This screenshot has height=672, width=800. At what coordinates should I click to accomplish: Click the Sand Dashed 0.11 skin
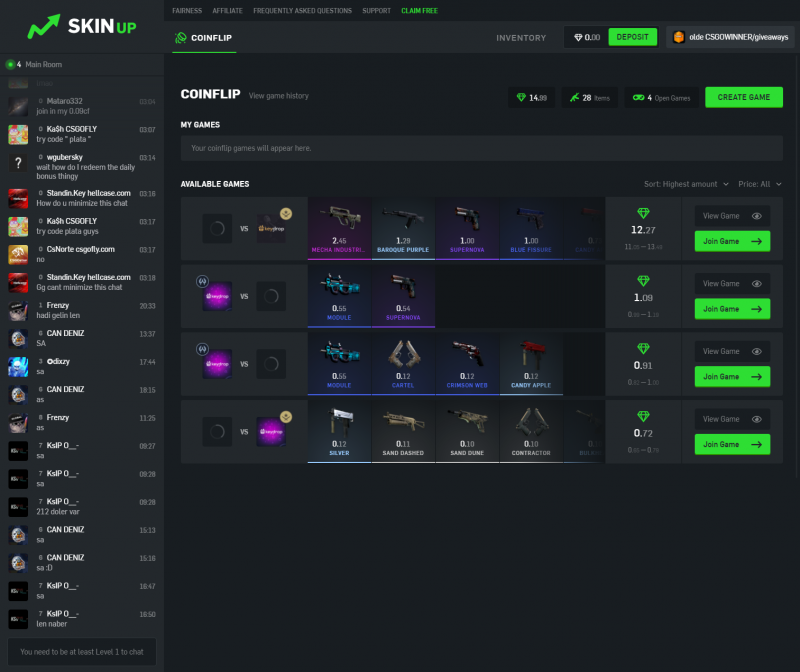403,432
